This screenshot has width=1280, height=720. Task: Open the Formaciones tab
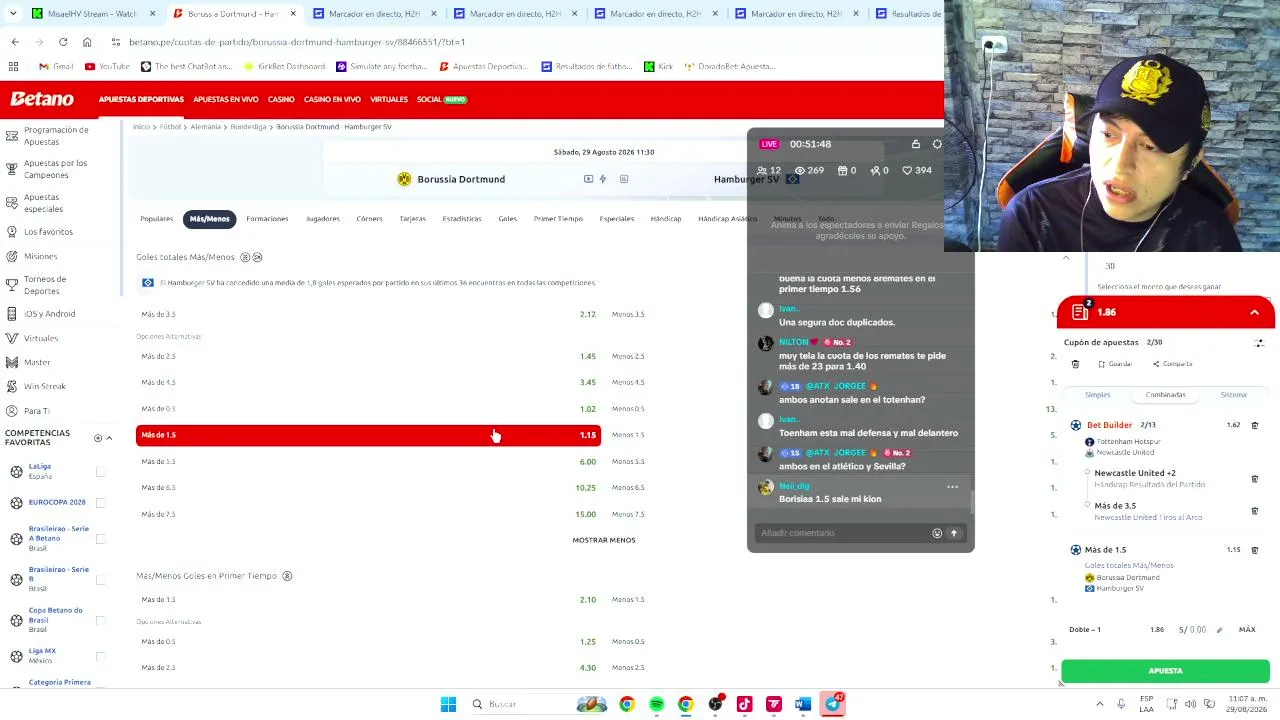267,219
